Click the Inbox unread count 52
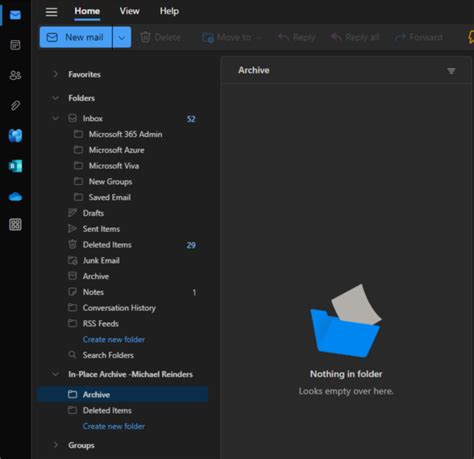Screen dimensions: 474x459 pos(191,119)
